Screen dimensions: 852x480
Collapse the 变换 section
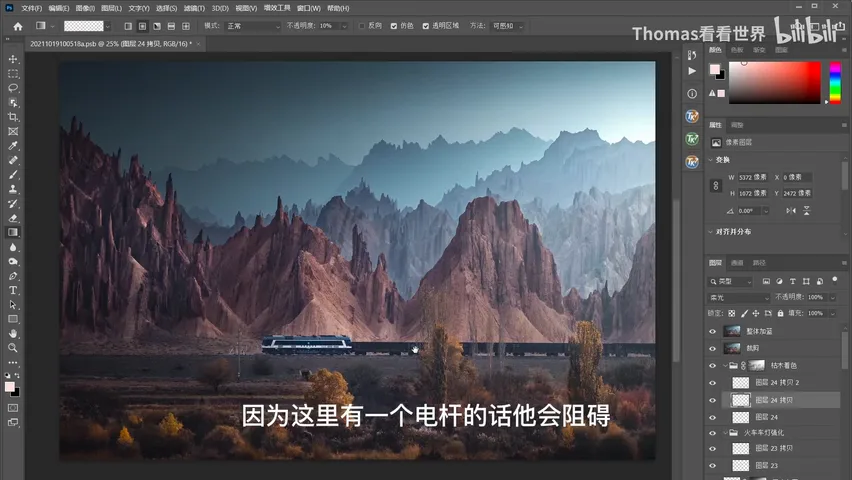(710, 160)
